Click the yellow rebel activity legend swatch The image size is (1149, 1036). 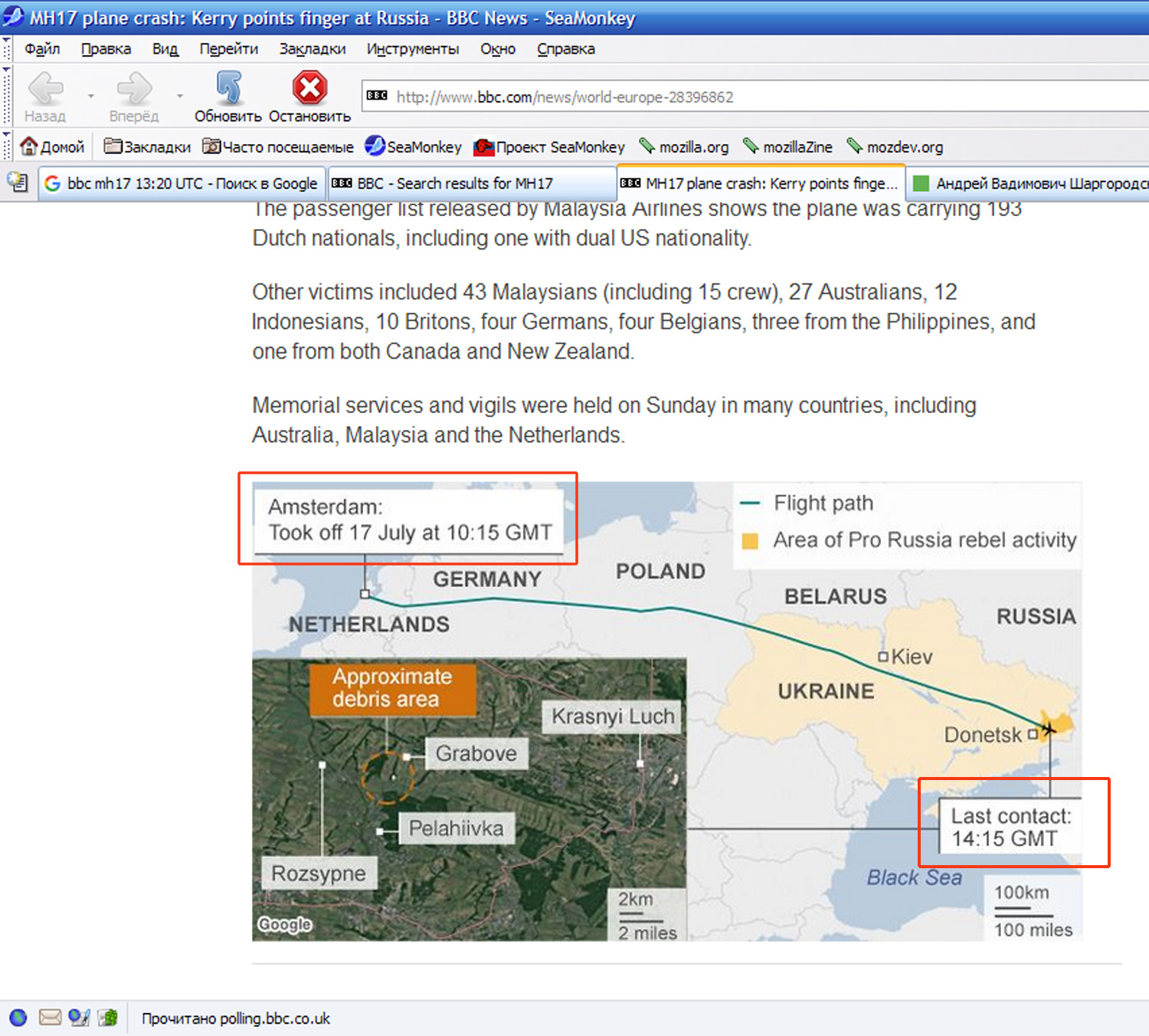750,541
